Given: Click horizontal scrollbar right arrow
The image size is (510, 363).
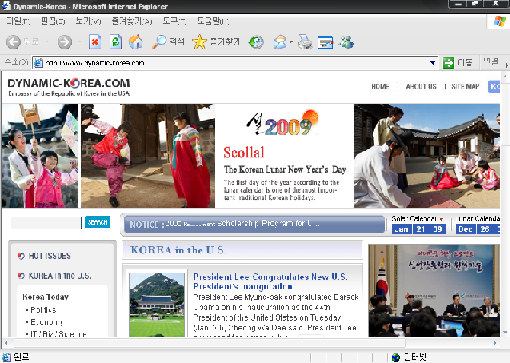Looking at the screenshot, I should pyautogui.click(x=495, y=343).
